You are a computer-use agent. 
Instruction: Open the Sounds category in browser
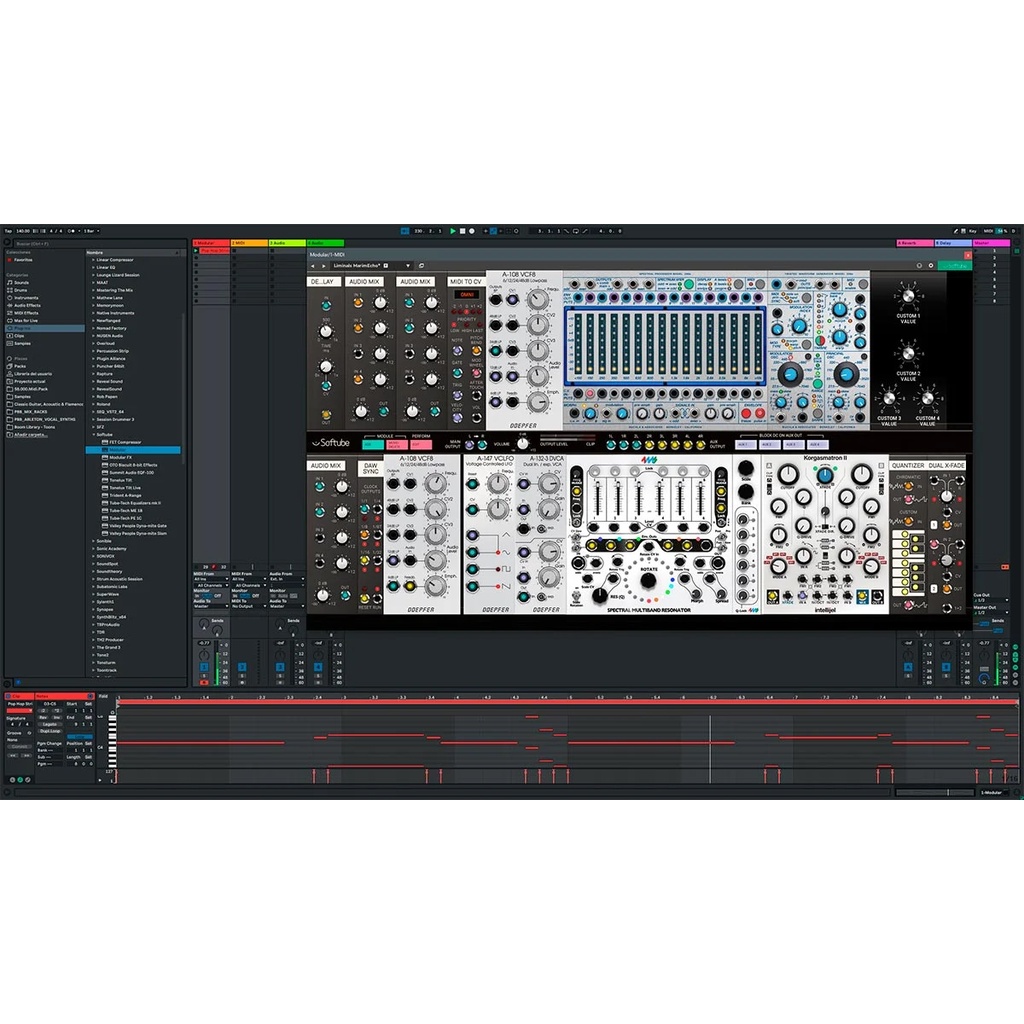point(22,283)
